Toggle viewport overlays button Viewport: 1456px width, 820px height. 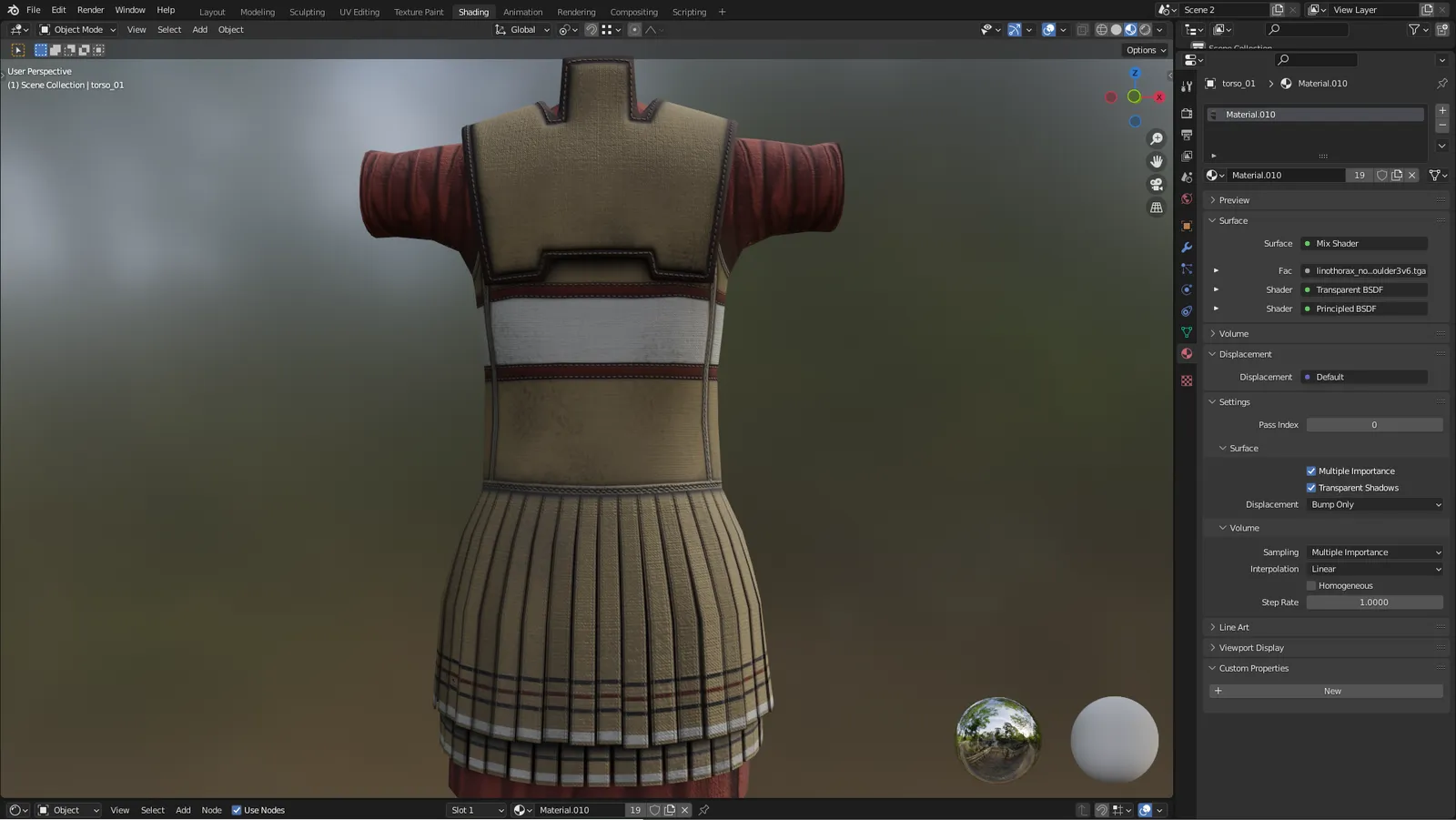point(1049,30)
